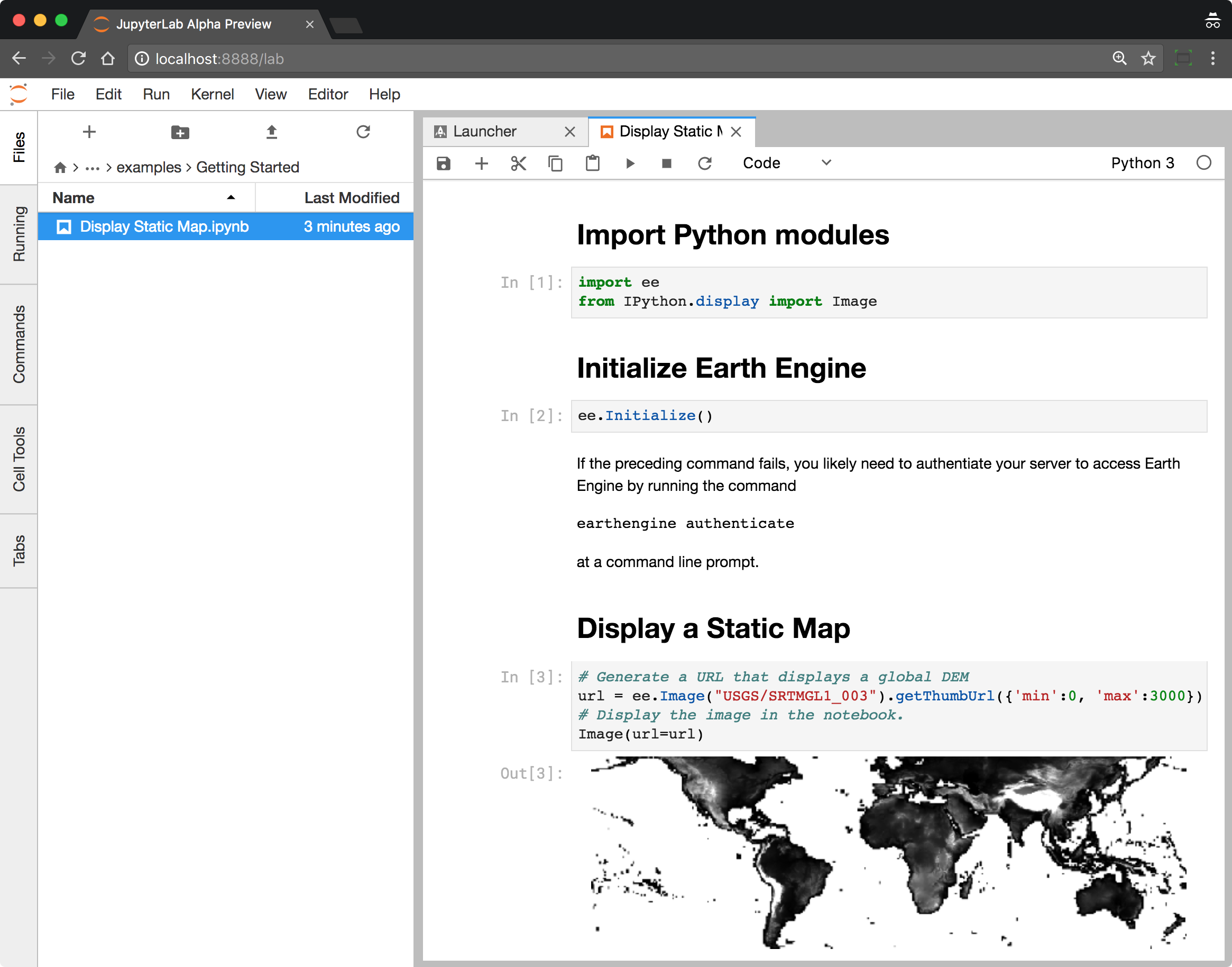The height and width of the screenshot is (967, 1232).
Task: Click the run cell icon
Action: pos(630,163)
